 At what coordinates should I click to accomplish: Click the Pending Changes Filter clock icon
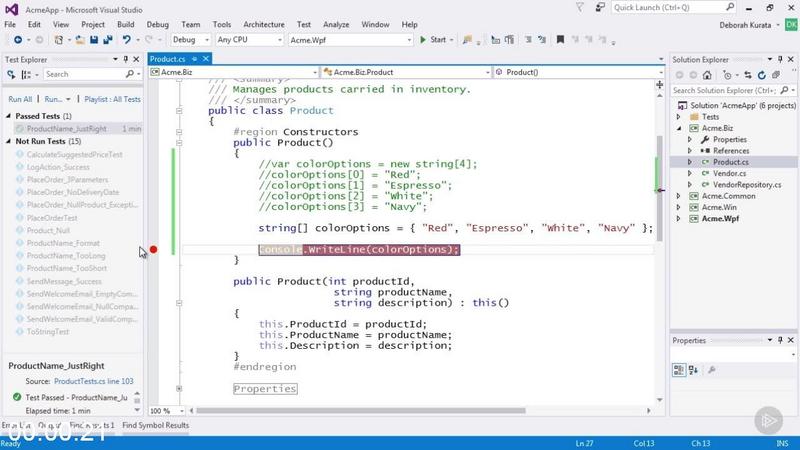[x=727, y=75]
